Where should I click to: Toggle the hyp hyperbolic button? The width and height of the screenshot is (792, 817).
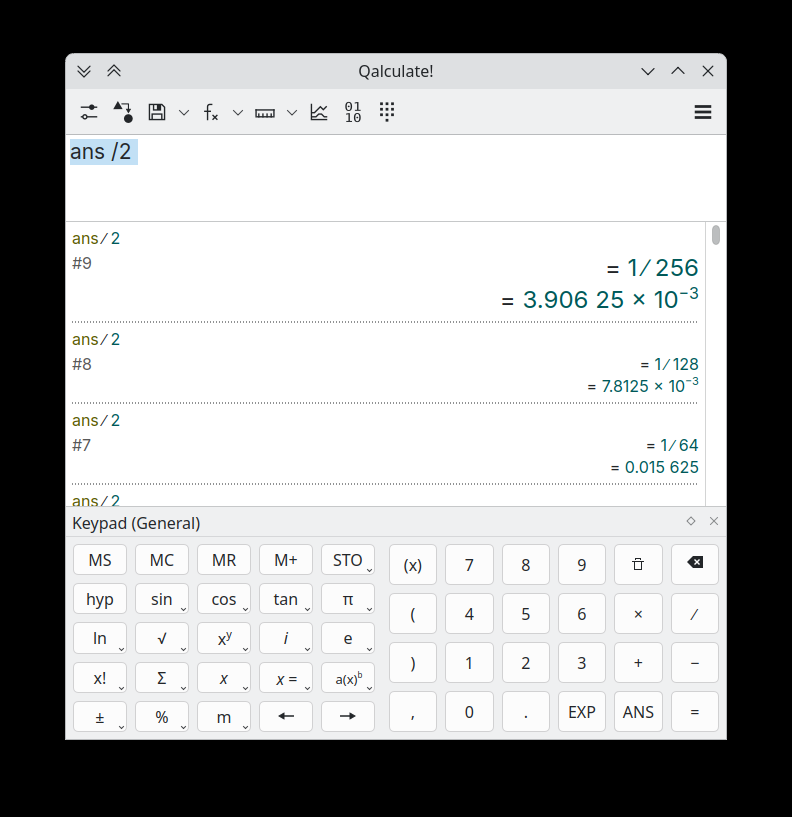tap(100, 599)
